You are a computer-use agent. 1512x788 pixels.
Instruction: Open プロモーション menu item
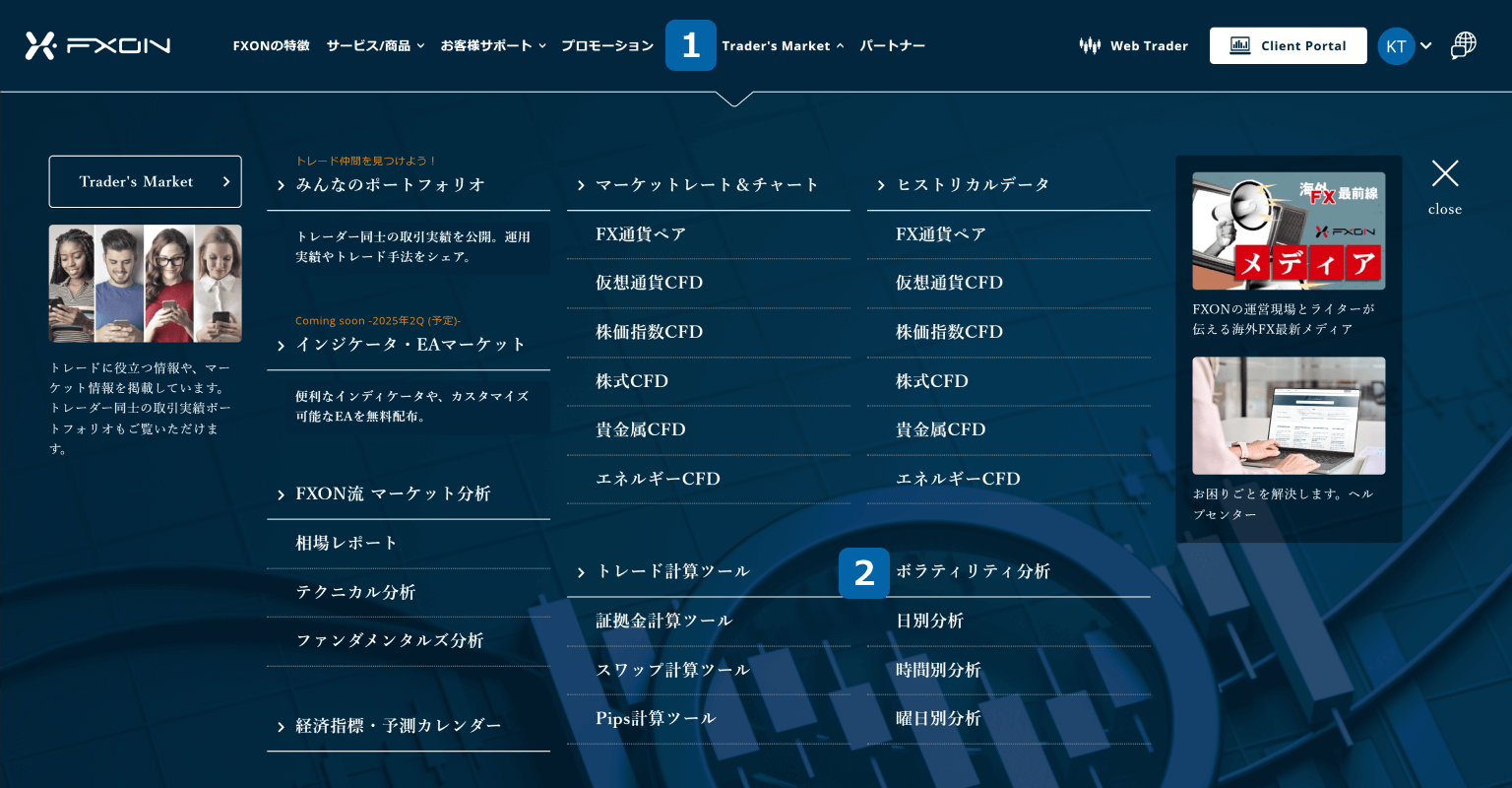point(607,45)
